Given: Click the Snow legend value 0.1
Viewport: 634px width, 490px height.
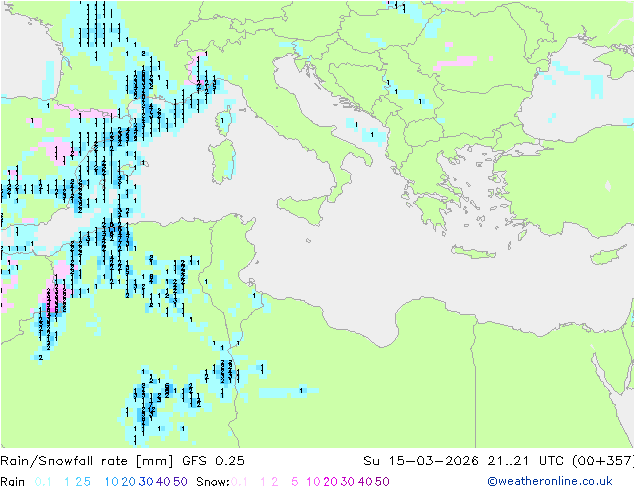Looking at the screenshot, I should point(239,482).
